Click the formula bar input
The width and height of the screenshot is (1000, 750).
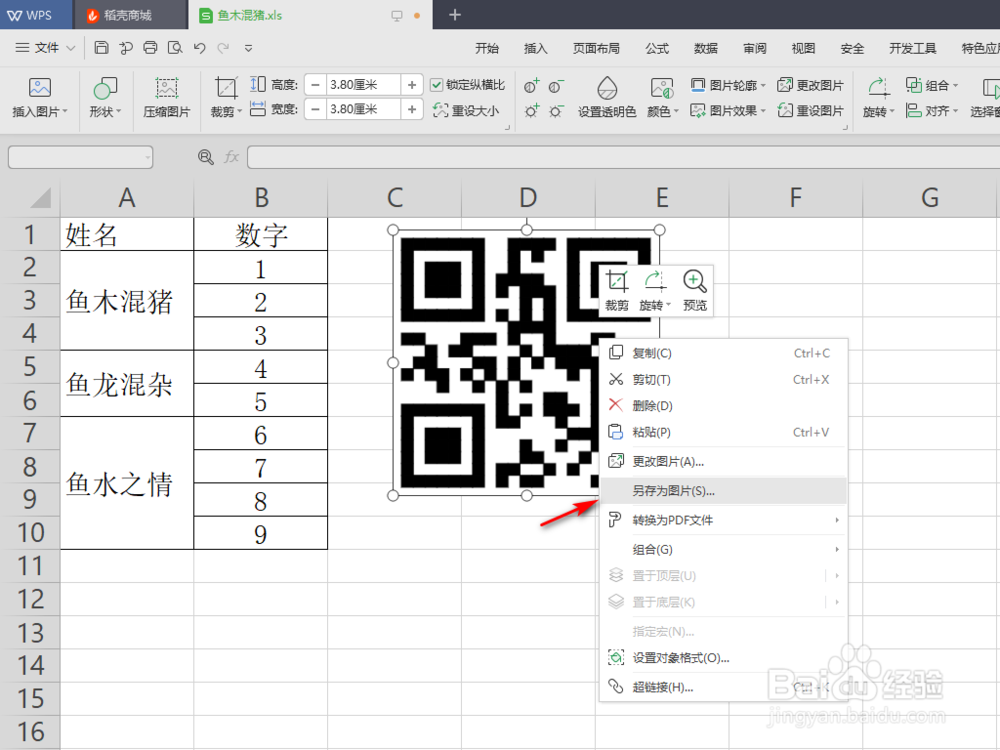pyautogui.click(x=623, y=157)
